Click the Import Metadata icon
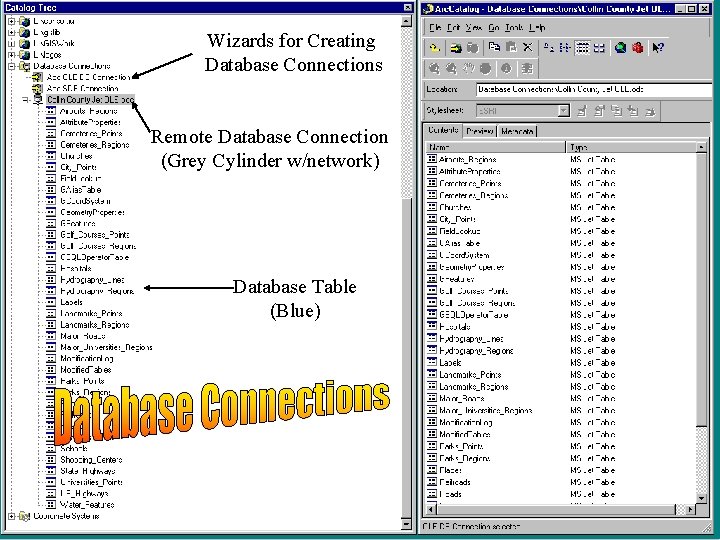Image resolution: width=720 pixels, height=540 pixels. (x=633, y=111)
